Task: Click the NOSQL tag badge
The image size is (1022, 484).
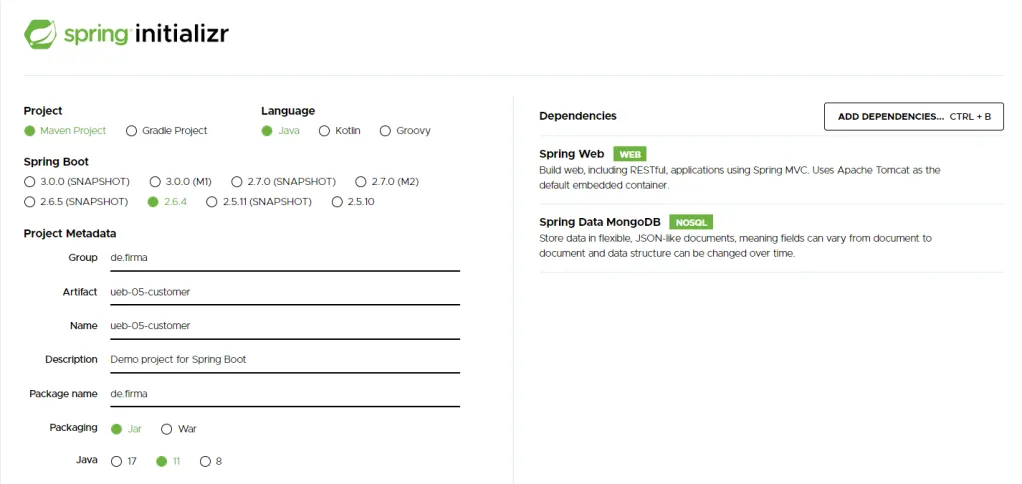Action: click(x=692, y=221)
